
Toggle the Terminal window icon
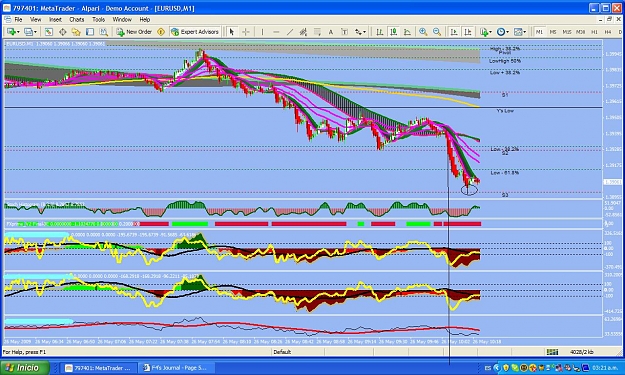pyautogui.click(x=90, y=32)
